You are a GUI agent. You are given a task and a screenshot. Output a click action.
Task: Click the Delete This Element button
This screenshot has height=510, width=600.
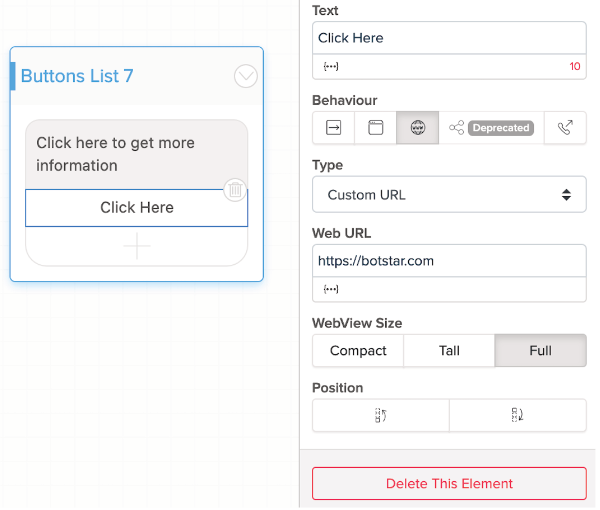[449, 484]
